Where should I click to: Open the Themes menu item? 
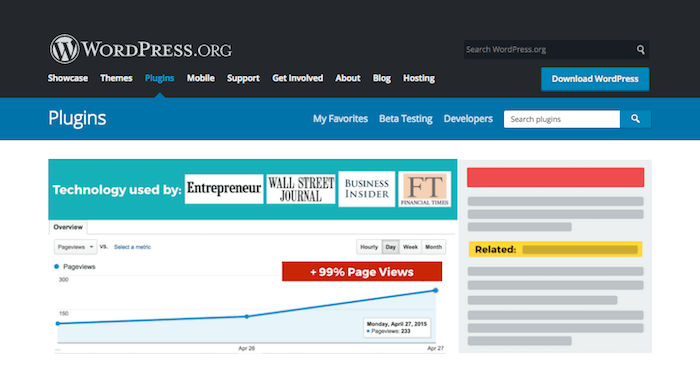pyautogui.click(x=116, y=78)
